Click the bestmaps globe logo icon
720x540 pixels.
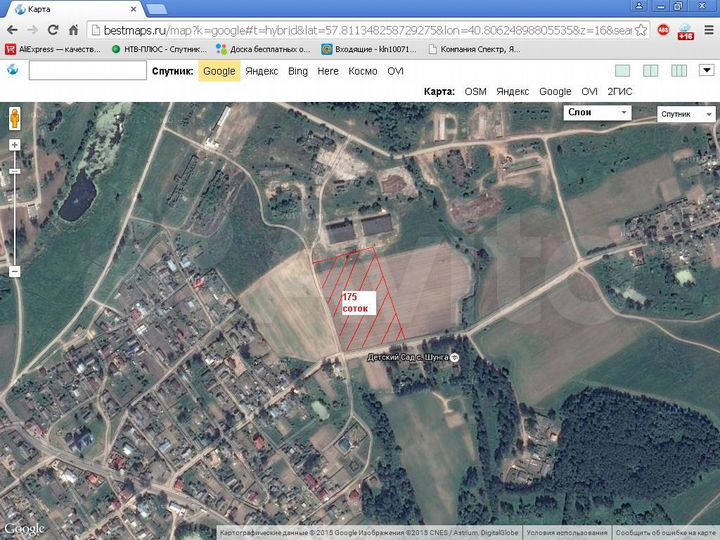pyautogui.click(x=13, y=70)
